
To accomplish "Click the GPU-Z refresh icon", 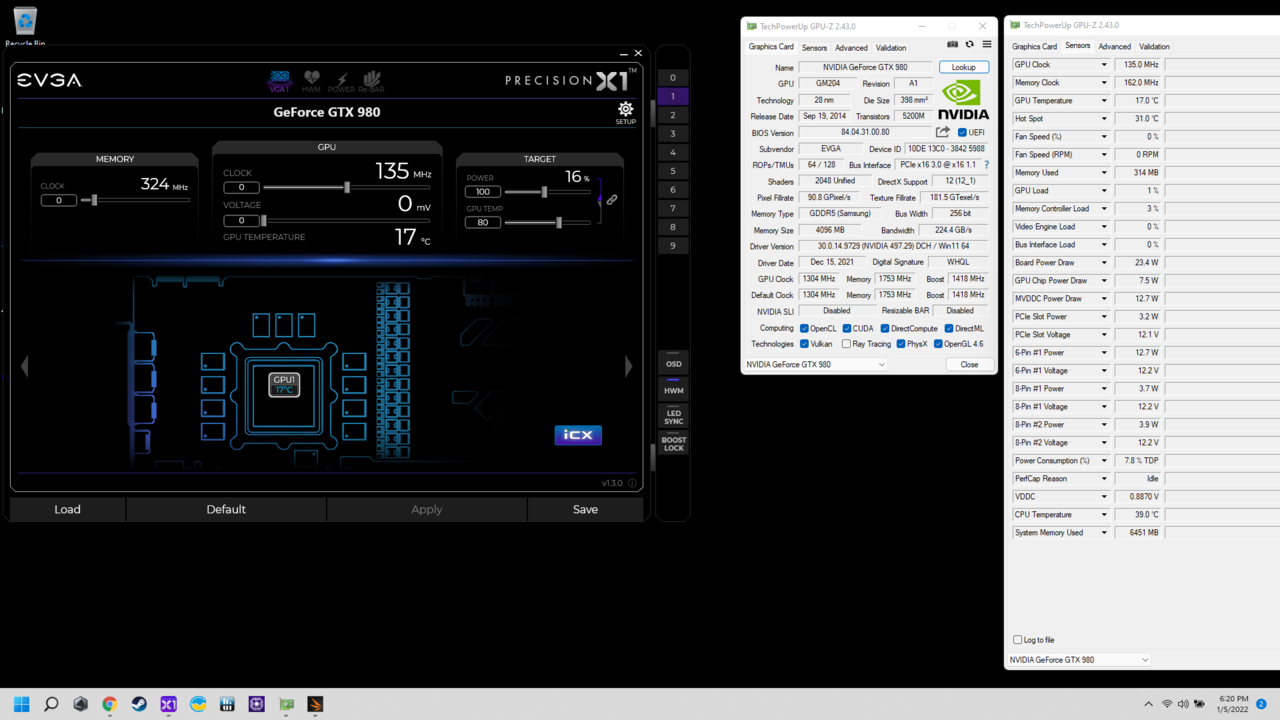I will [969, 45].
